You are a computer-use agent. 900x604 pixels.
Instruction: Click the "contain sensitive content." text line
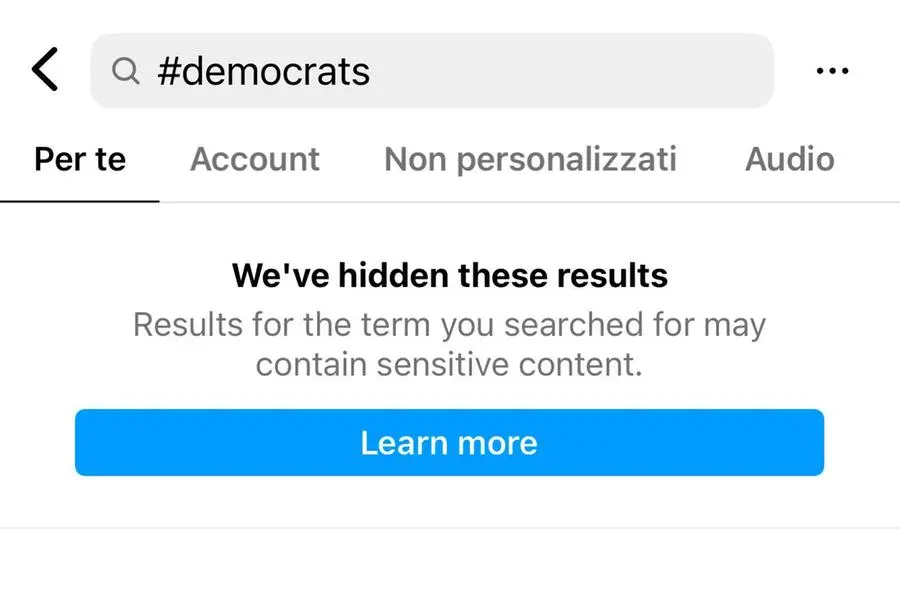click(x=449, y=365)
